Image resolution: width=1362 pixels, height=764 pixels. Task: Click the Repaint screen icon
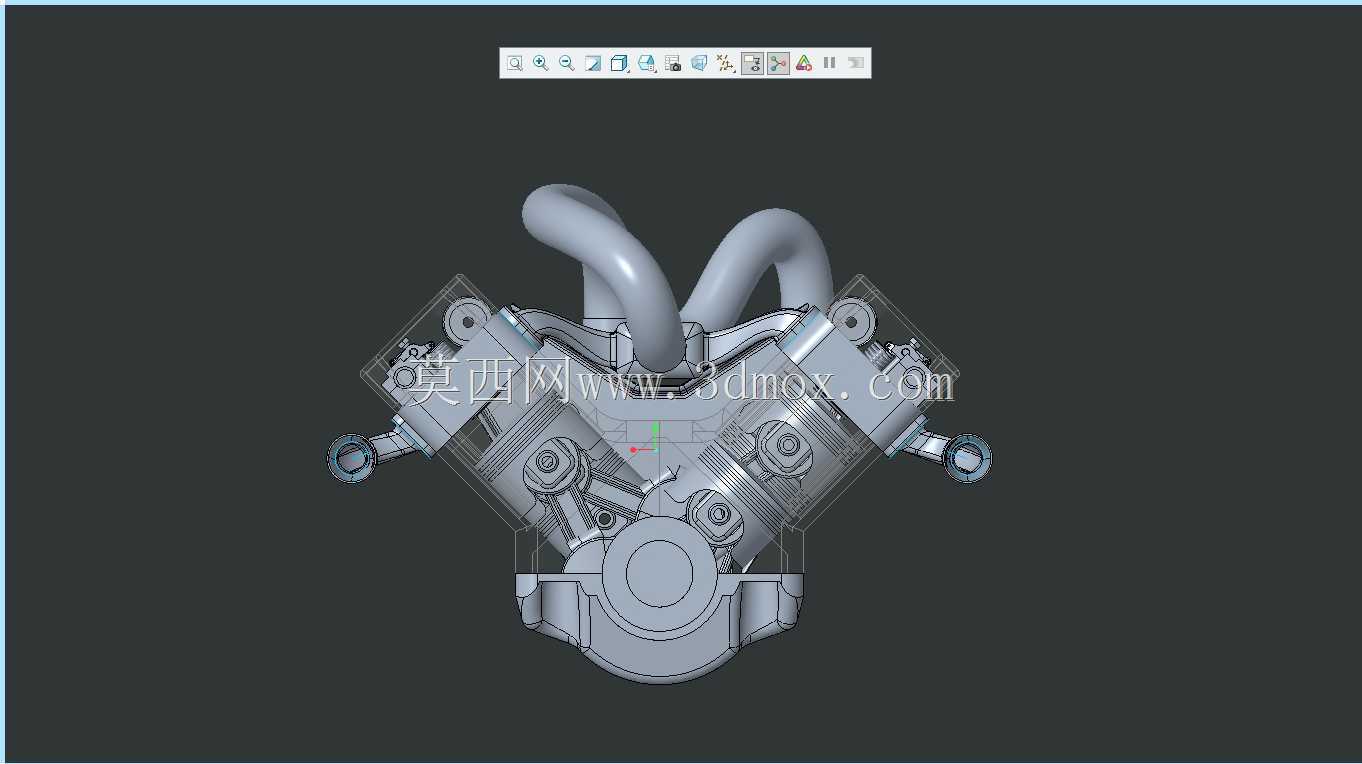click(x=592, y=63)
